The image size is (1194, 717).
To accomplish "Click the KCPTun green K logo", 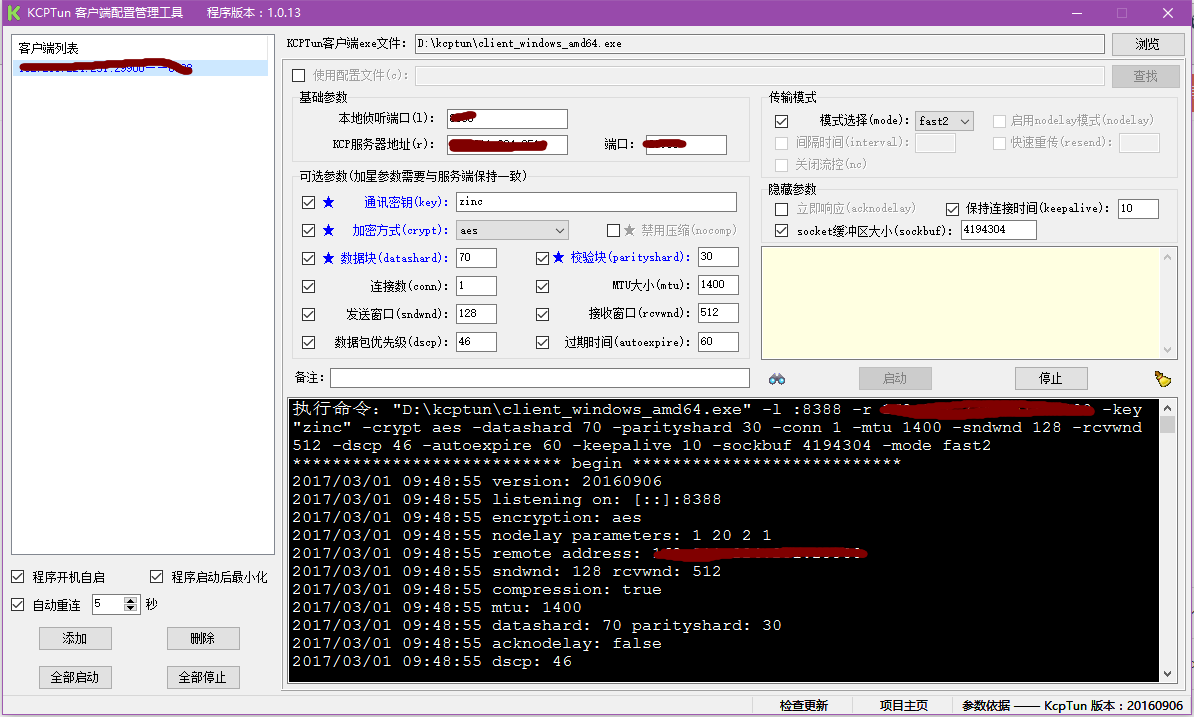I will tap(14, 13).
